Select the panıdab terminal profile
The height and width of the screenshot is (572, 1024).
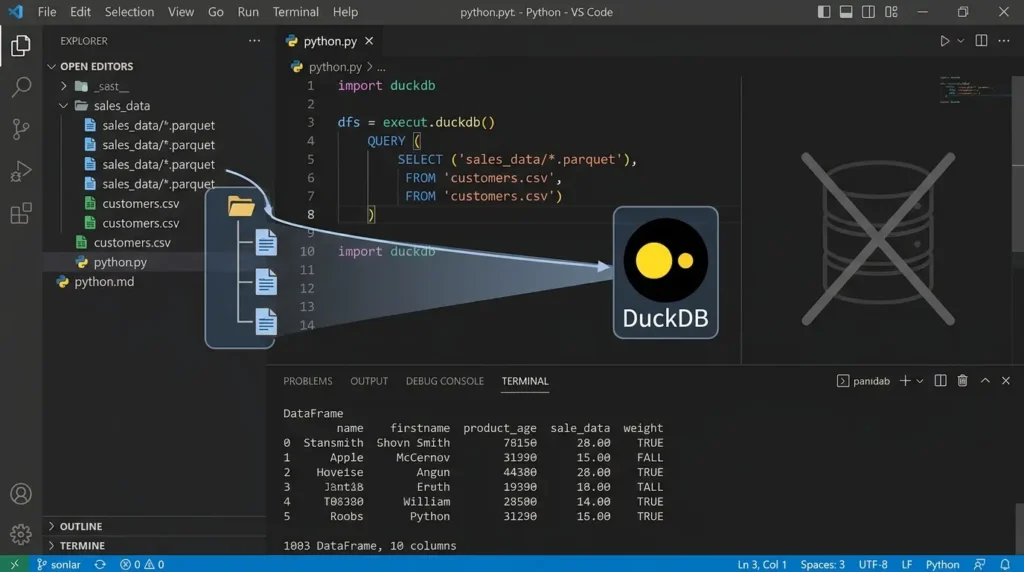click(x=863, y=381)
